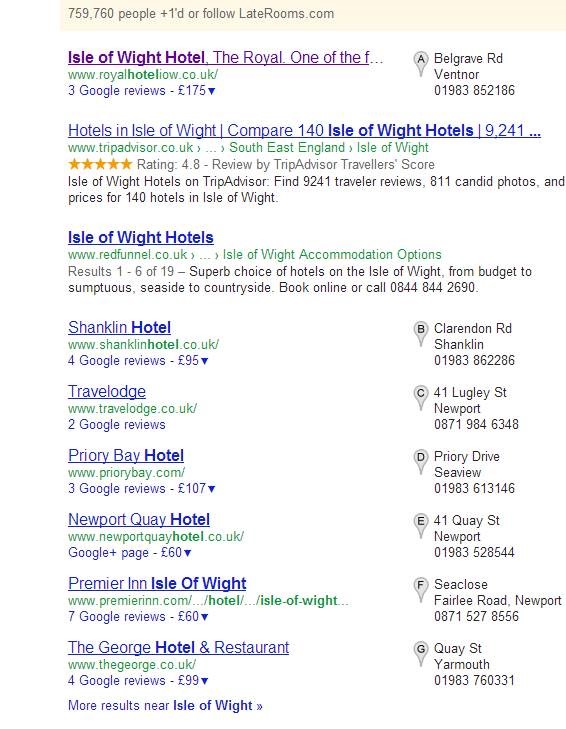Click map marker E at Quay St Newport

coord(420,526)
